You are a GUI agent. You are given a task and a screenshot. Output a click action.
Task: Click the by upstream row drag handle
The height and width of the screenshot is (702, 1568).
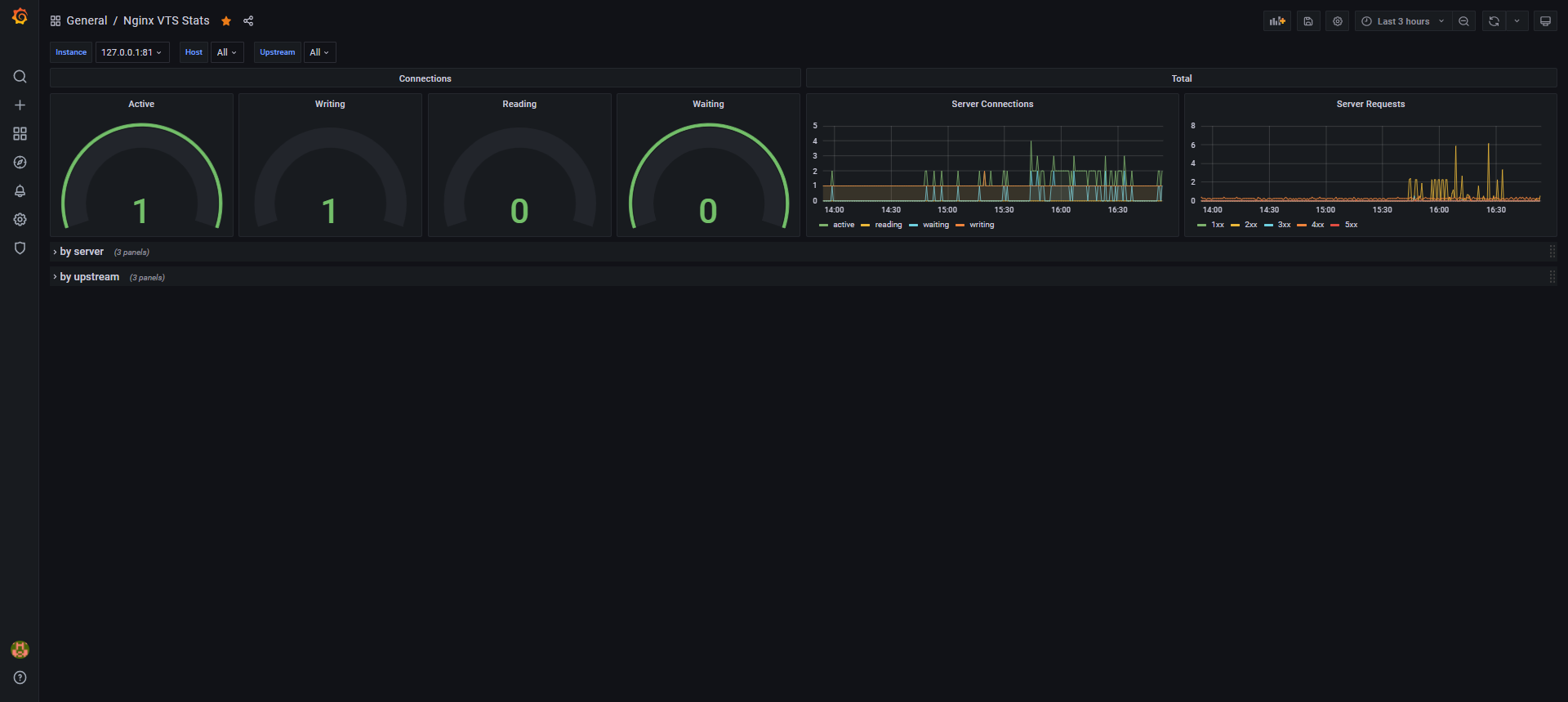1552,277
